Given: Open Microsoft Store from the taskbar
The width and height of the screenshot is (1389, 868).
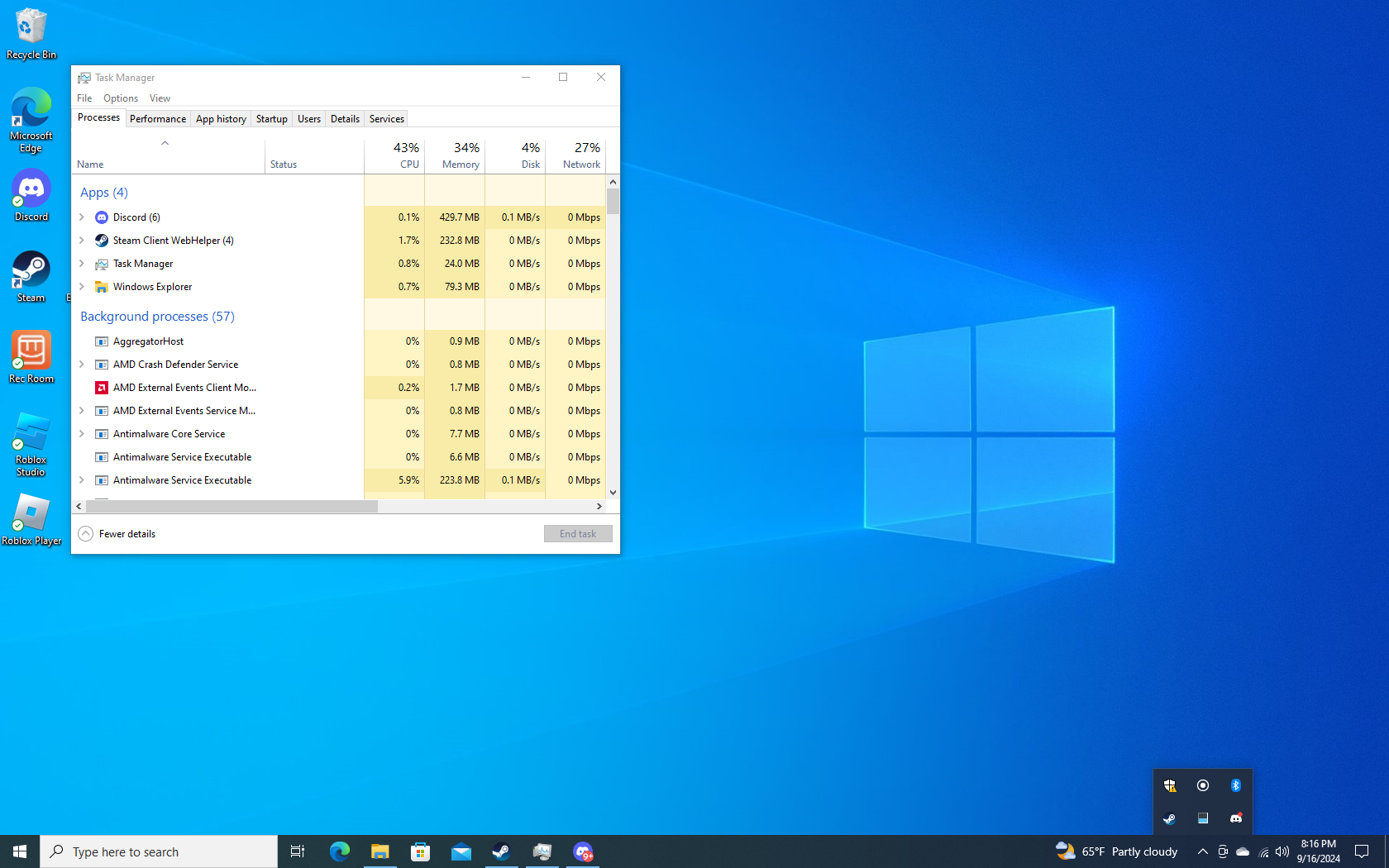Looking at the screenshot, I should tap(421, 851).
